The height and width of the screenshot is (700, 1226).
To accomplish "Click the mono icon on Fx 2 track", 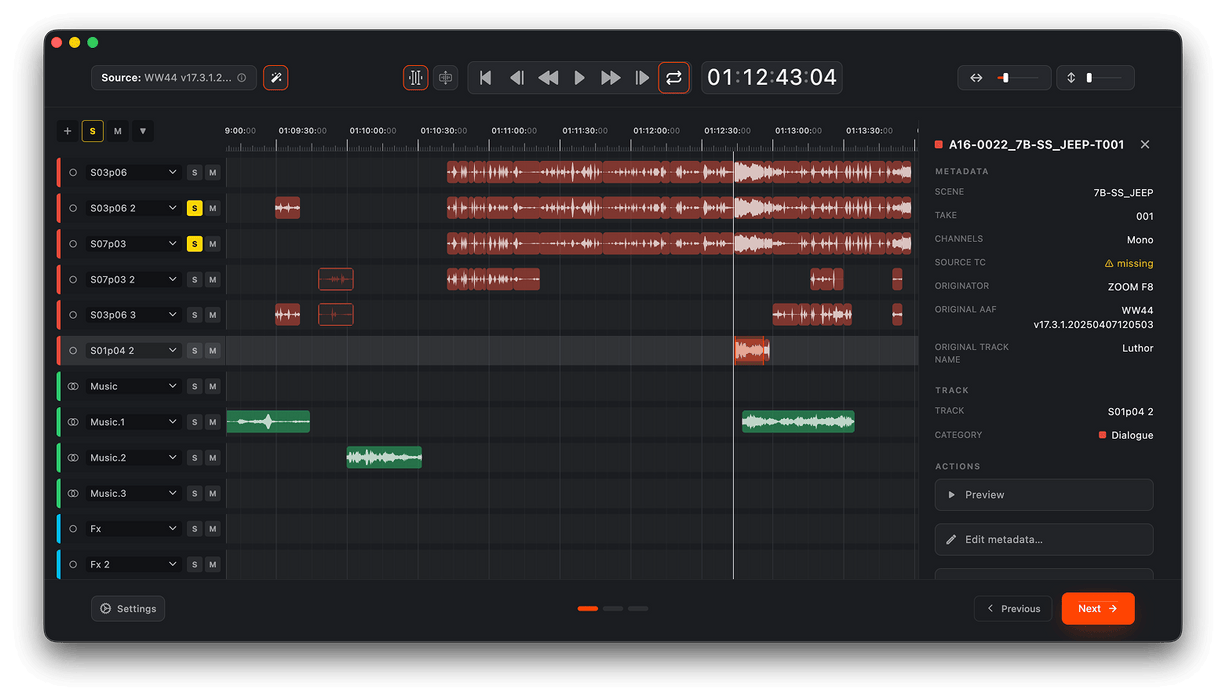I will (73, 564).
